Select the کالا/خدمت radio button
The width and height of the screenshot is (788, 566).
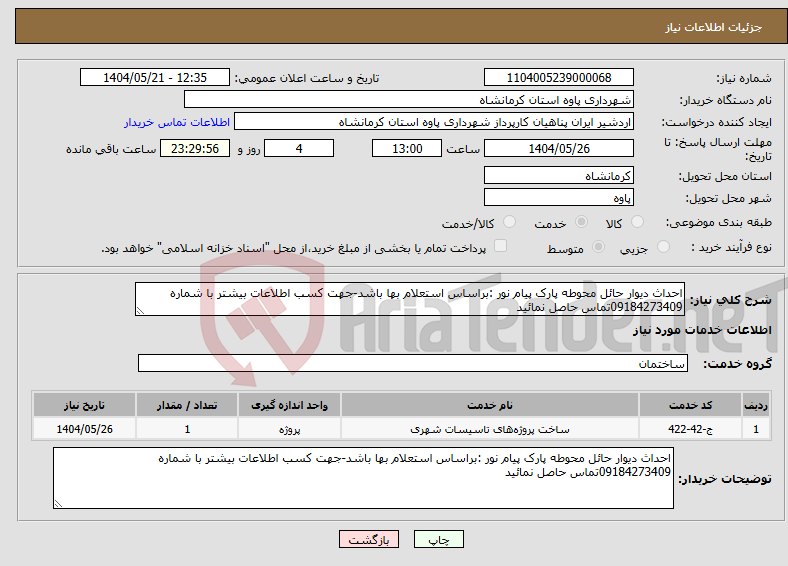pos(509,222)
